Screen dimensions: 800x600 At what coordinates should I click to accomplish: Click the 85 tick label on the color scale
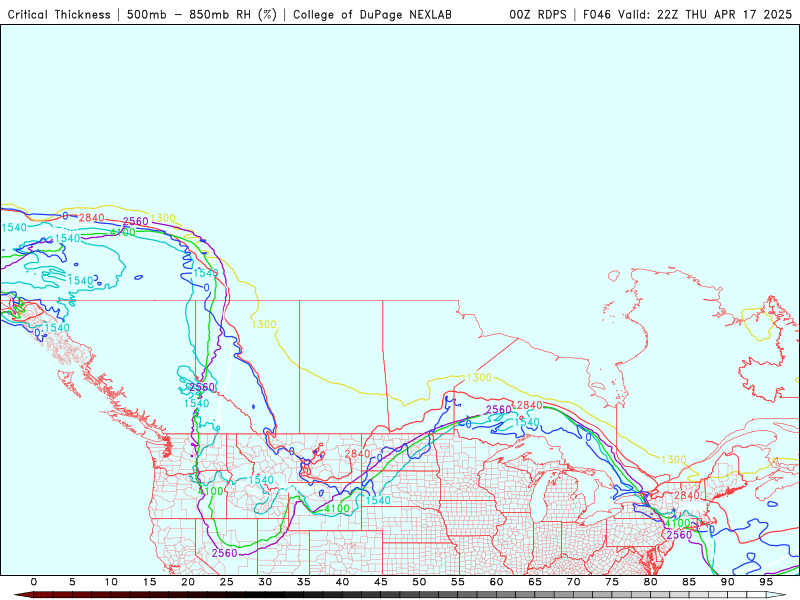[689, 582]
